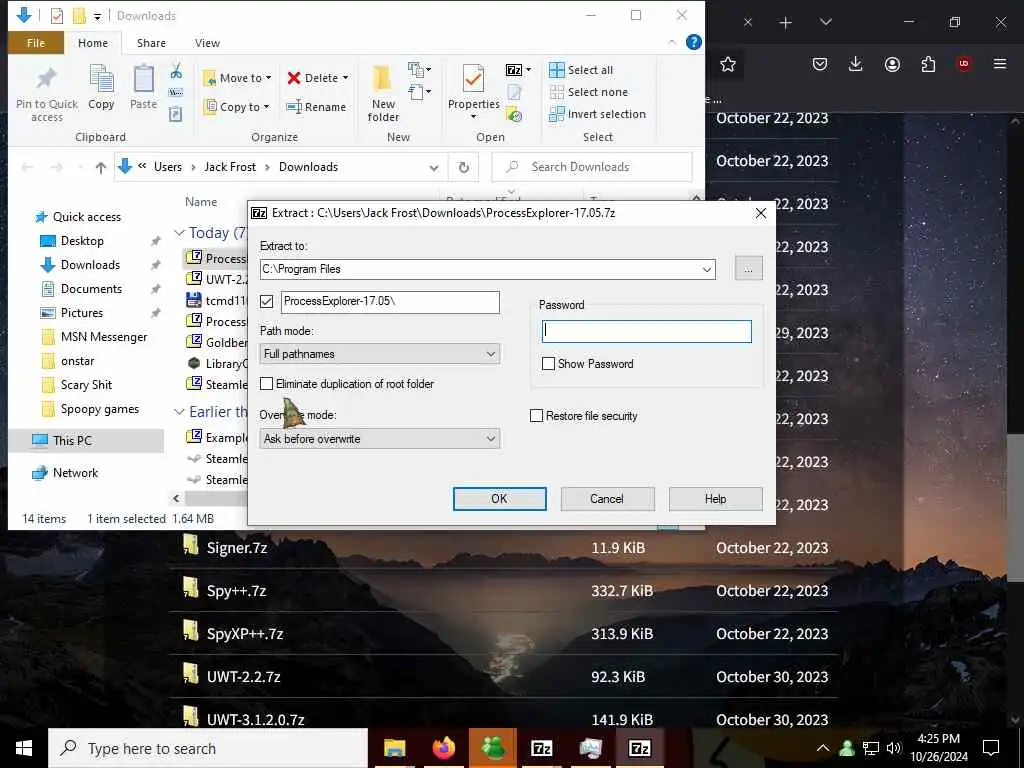Viewport: 1024px width, 768px height.
Task: Enable Restore file security checkbox
Action: 536,416
